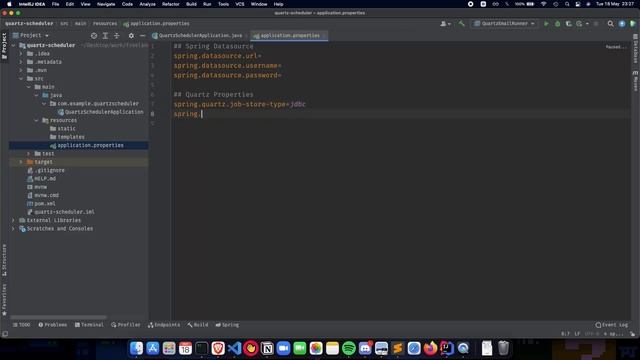The width and height of the screenshot is (640, 360).
Task: Click the locate-in-project target icon in the Project panel
Action: coord(94,36)
